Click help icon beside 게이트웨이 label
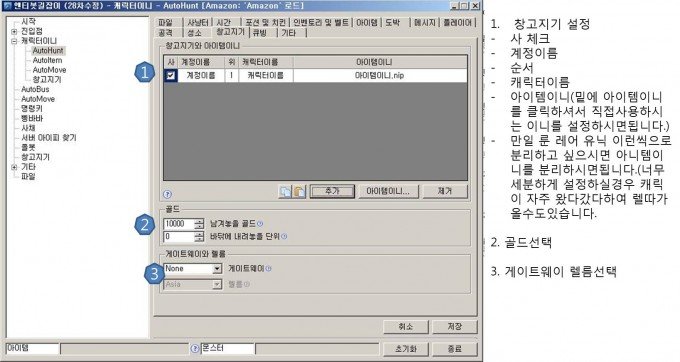680x362 pixels. point(268,269)
